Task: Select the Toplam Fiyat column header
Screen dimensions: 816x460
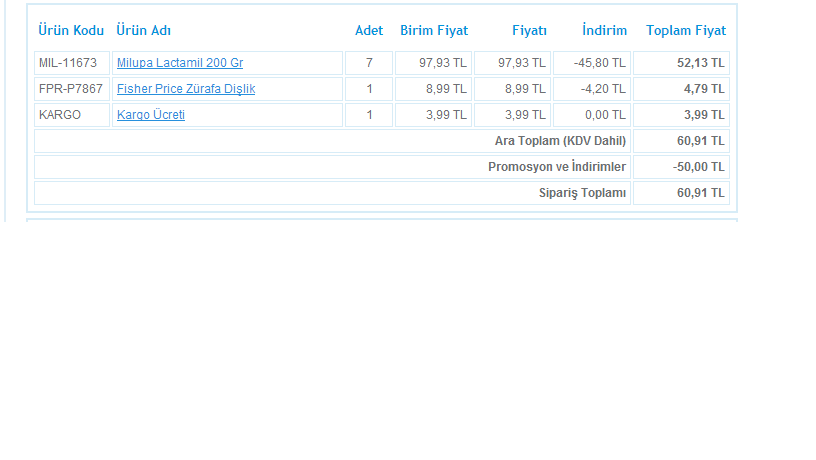Action: 686,31
